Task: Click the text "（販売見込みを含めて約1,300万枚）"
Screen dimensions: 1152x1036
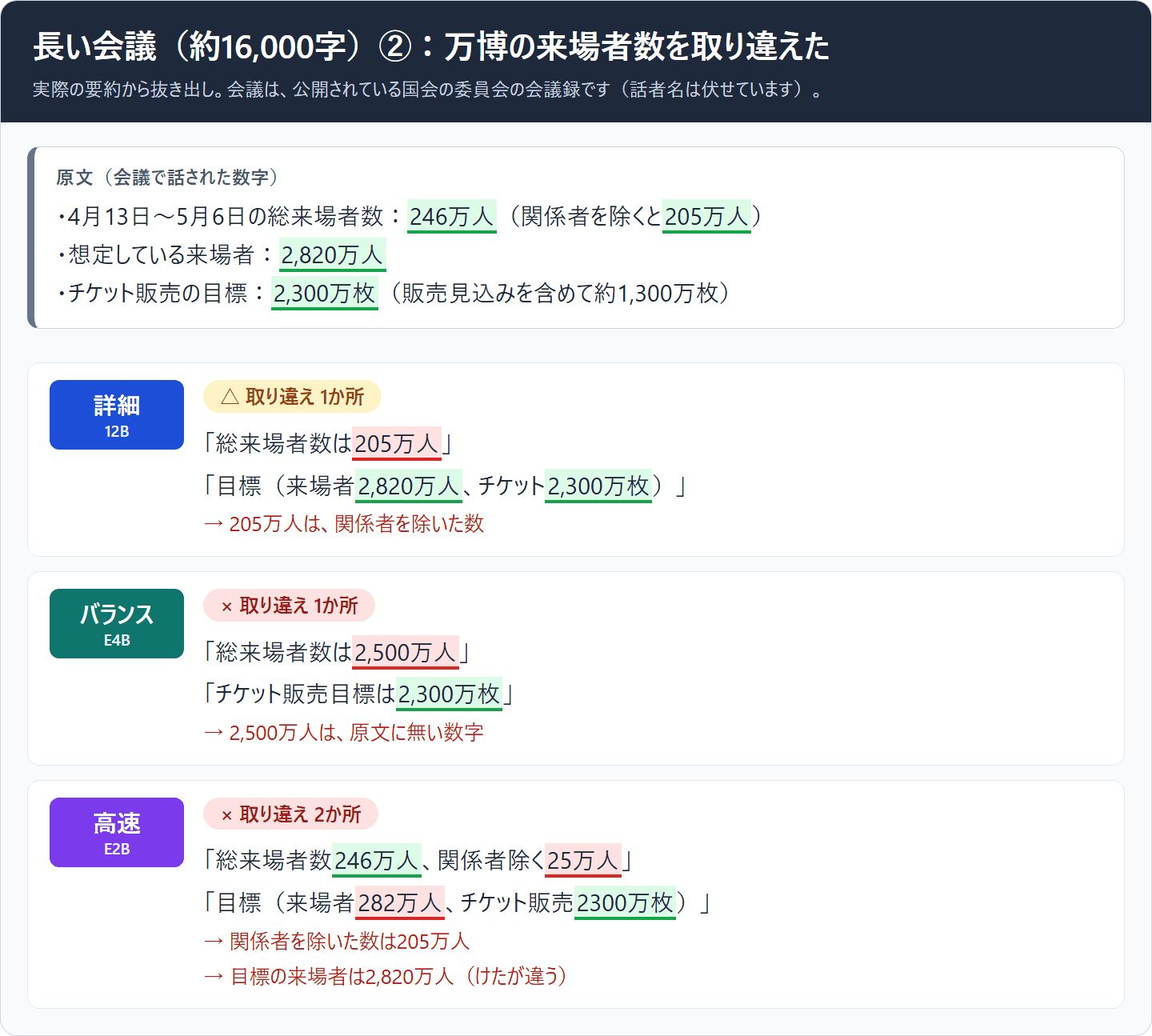Action: point(560,293)
